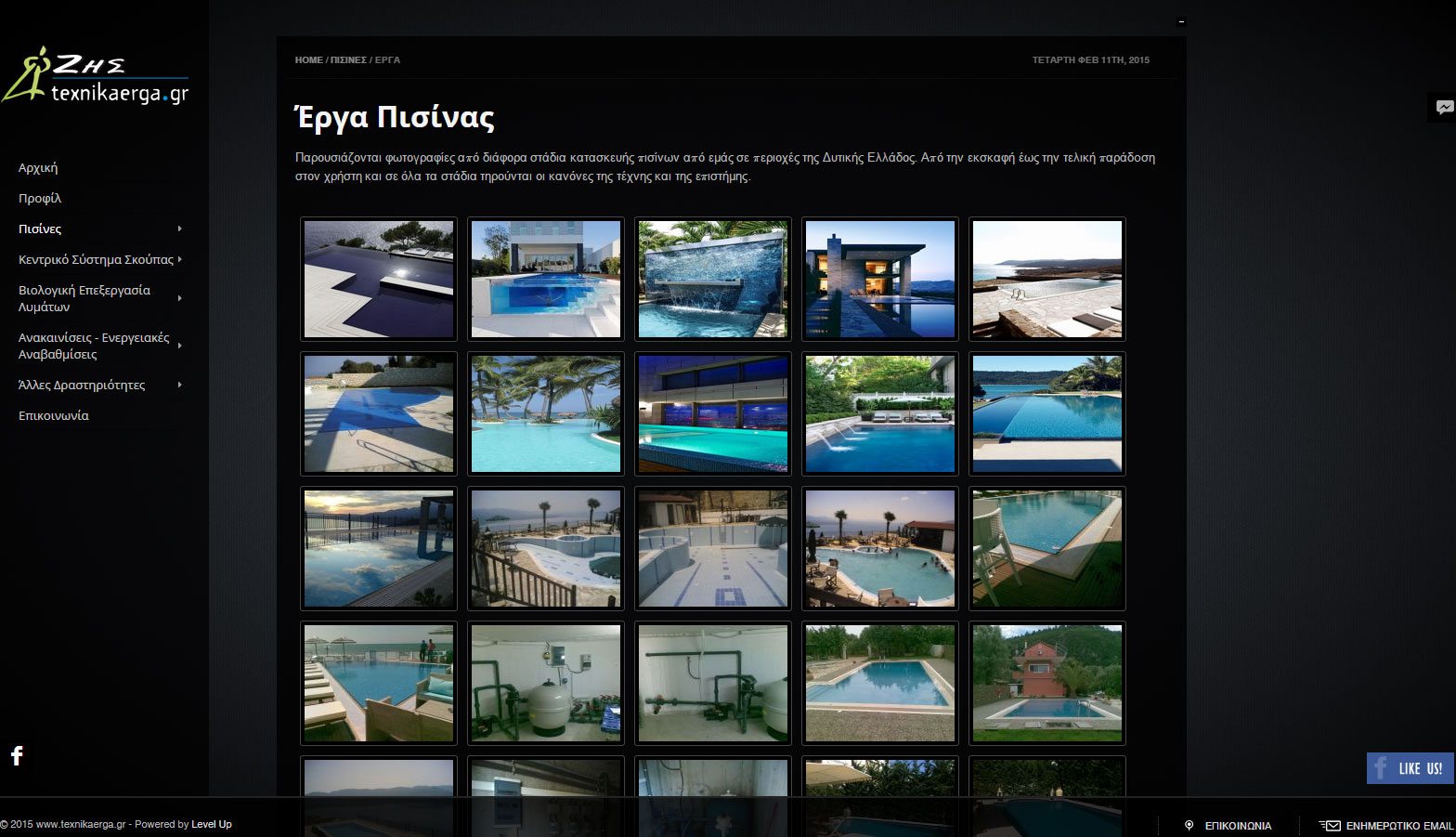The width and height of the screenshot is (1456, 837).
Task: View the red house pool thumbnail
Action: pyautogui.click(x=1047, y=683)
